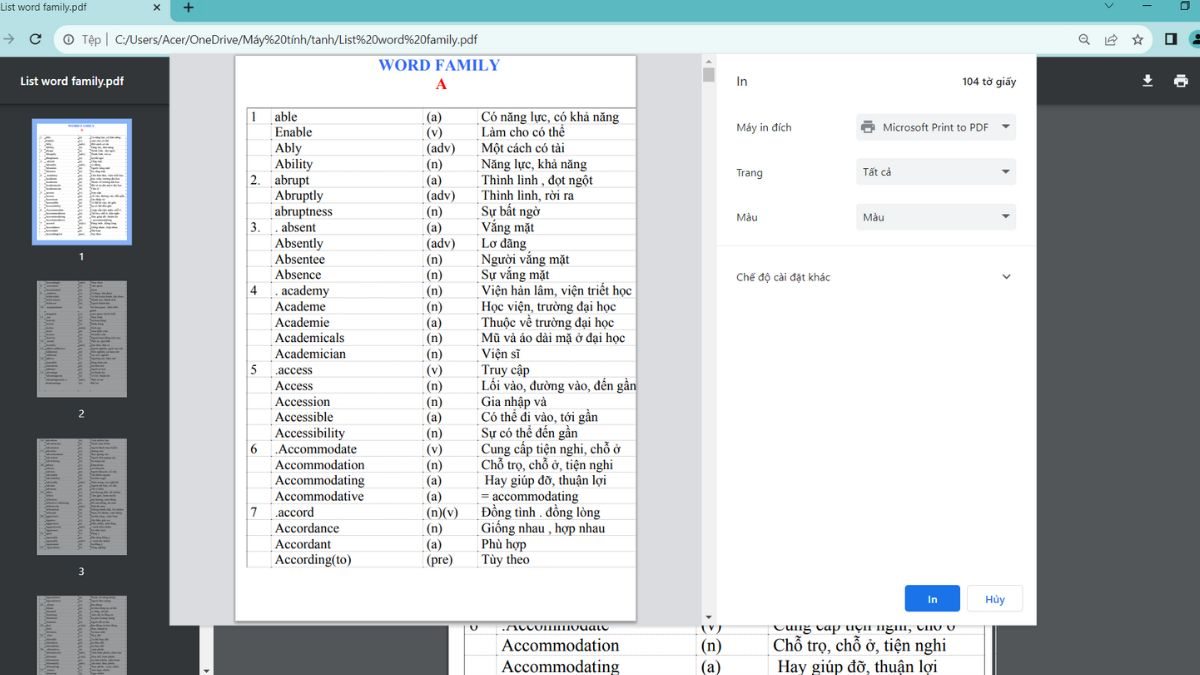Viewport: 1200px width, 675px height.
Task: Click the browser reload icon
Action: [36, 39]
